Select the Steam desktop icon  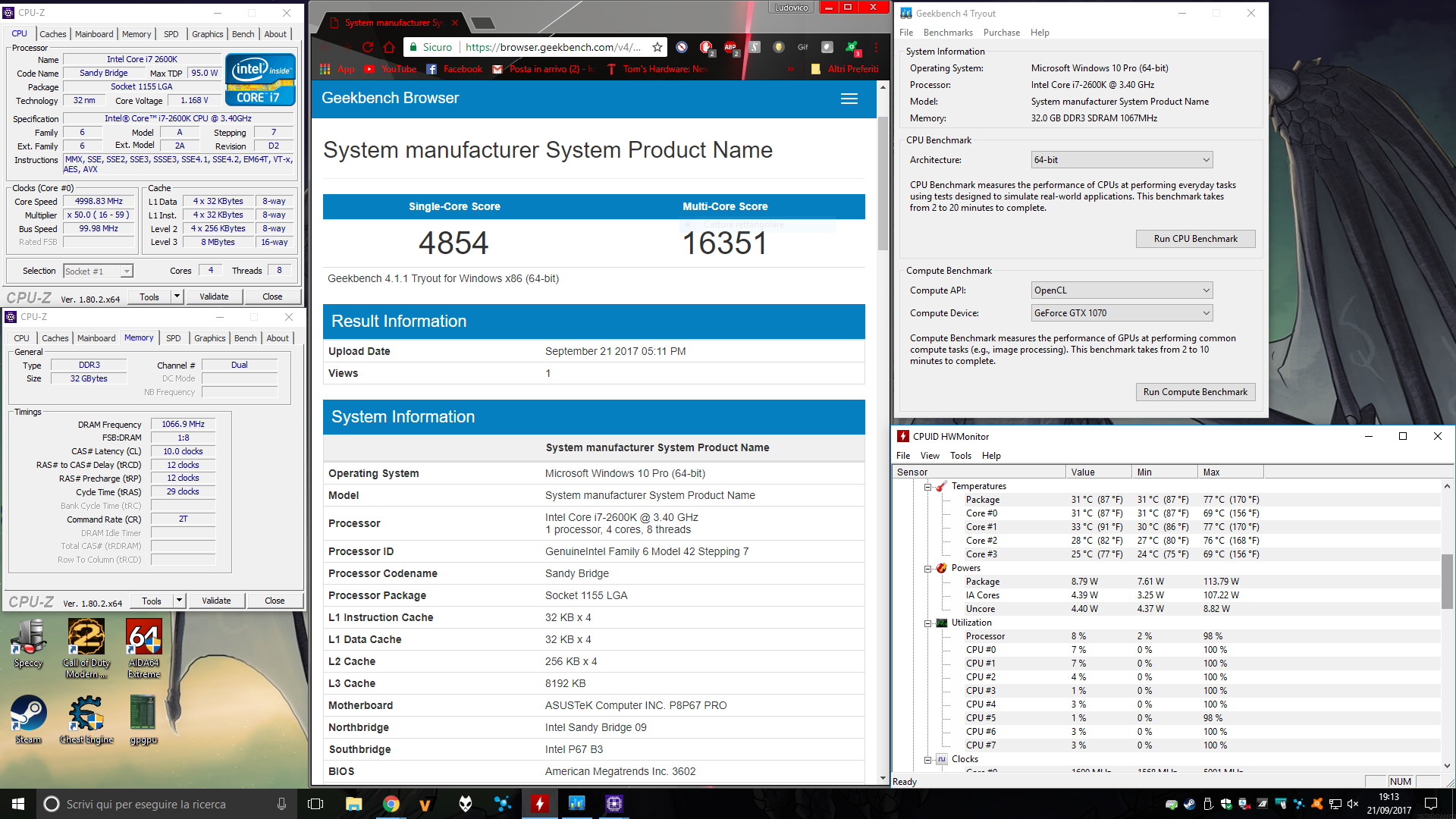tap(29, 720)
